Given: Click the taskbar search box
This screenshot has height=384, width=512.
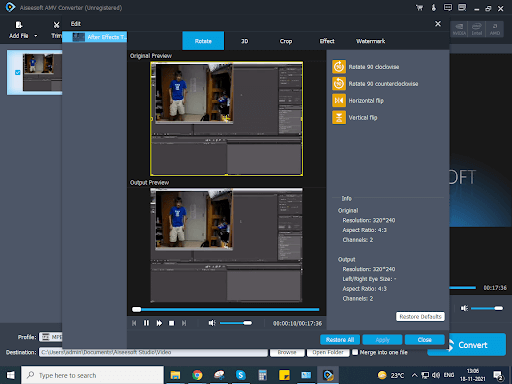Looking at the screenshot, I should pos(92,375).
